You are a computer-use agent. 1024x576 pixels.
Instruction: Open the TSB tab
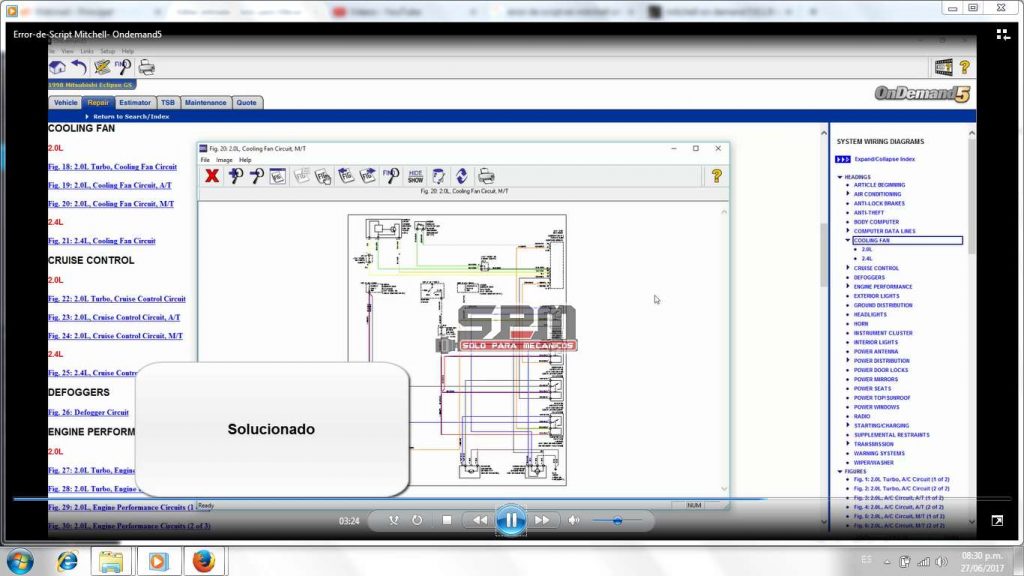pos(168,103)
